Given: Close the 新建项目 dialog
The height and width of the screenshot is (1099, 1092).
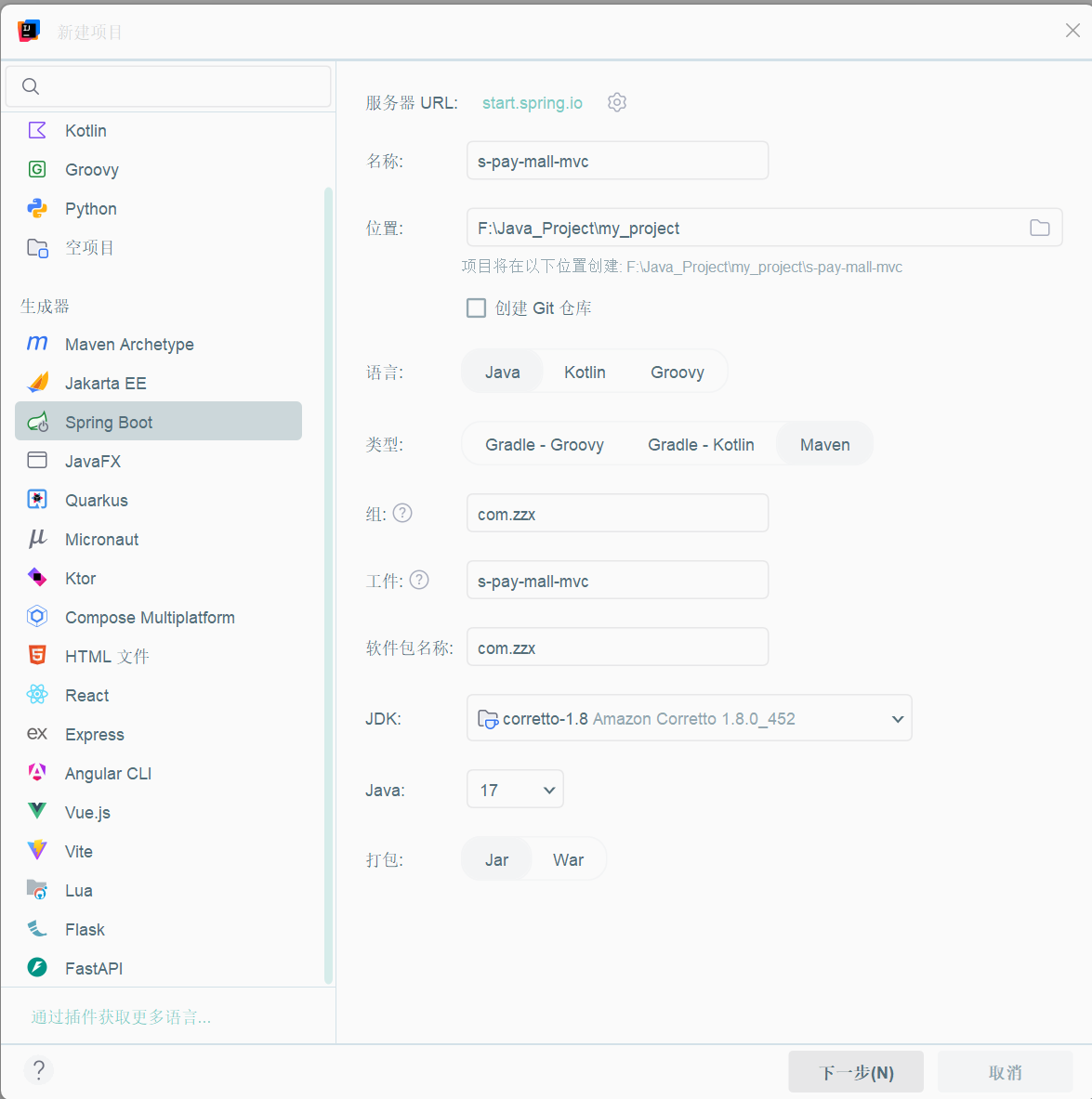Looking at the screenshot, I should pos(1072,30).
